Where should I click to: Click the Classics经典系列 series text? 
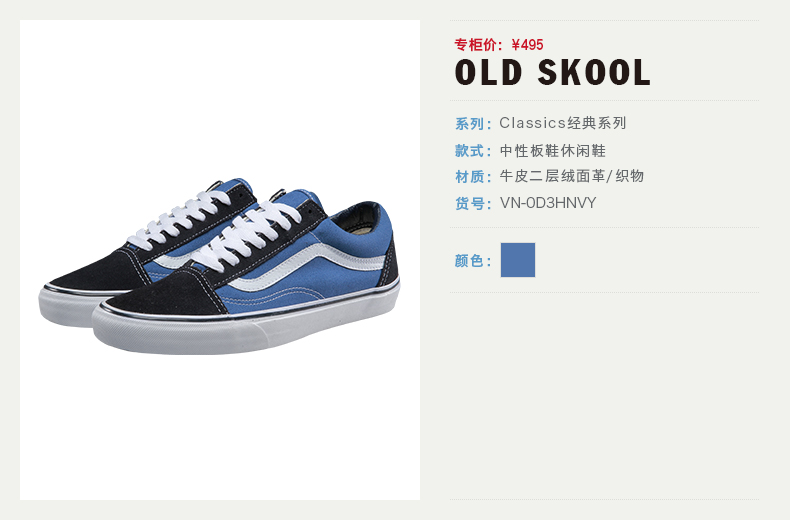click(563, 123)
